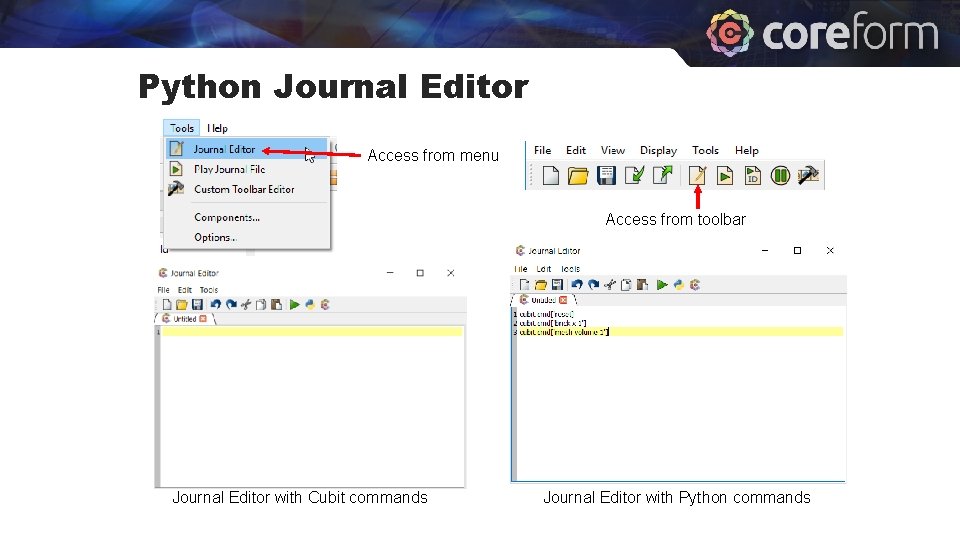The image size is (960, 540).
Task: Click Save icon in Cubit-commands Journal Editor
Action: [x=197, y=304]
